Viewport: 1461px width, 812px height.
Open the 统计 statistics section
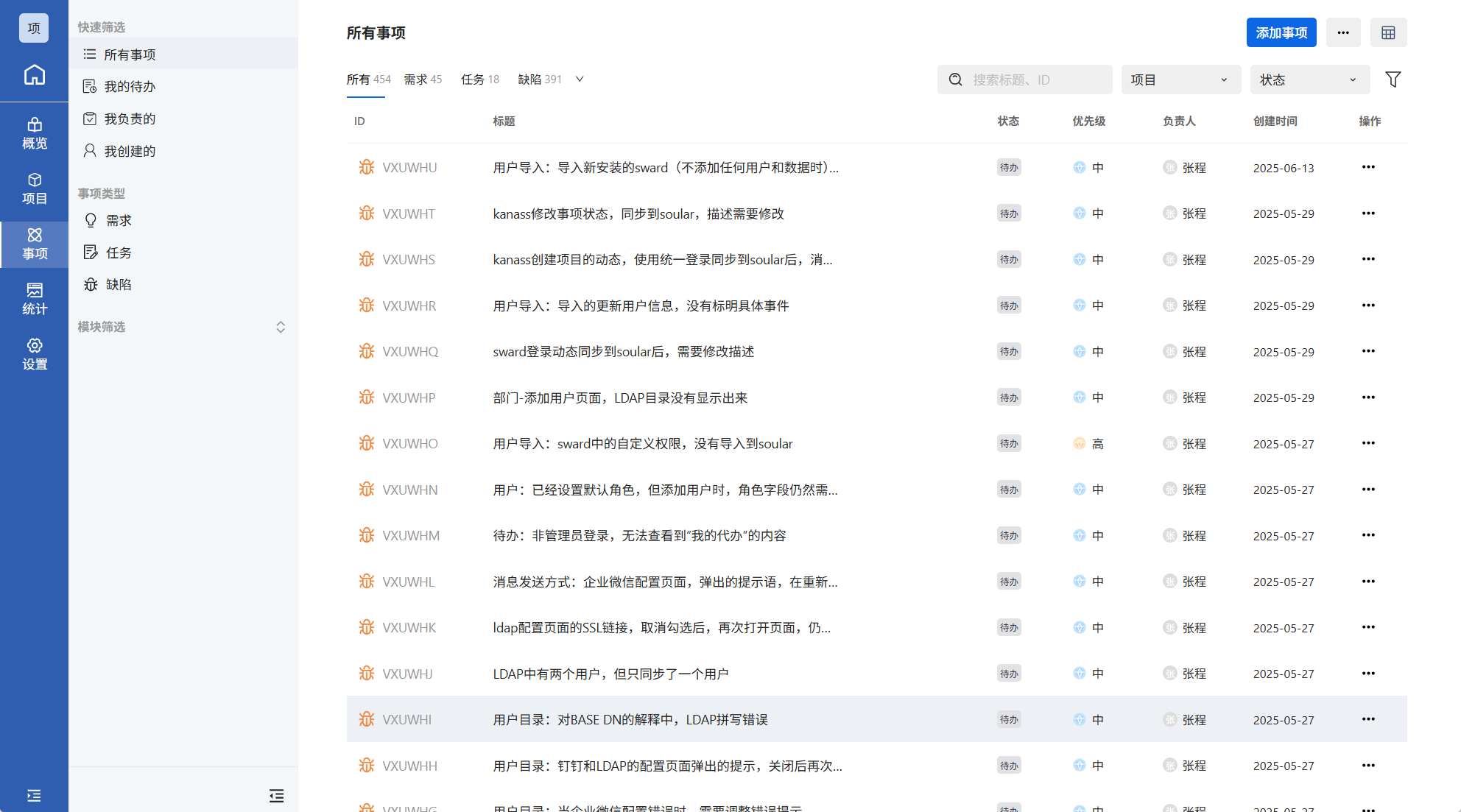[x=34, y=299]
